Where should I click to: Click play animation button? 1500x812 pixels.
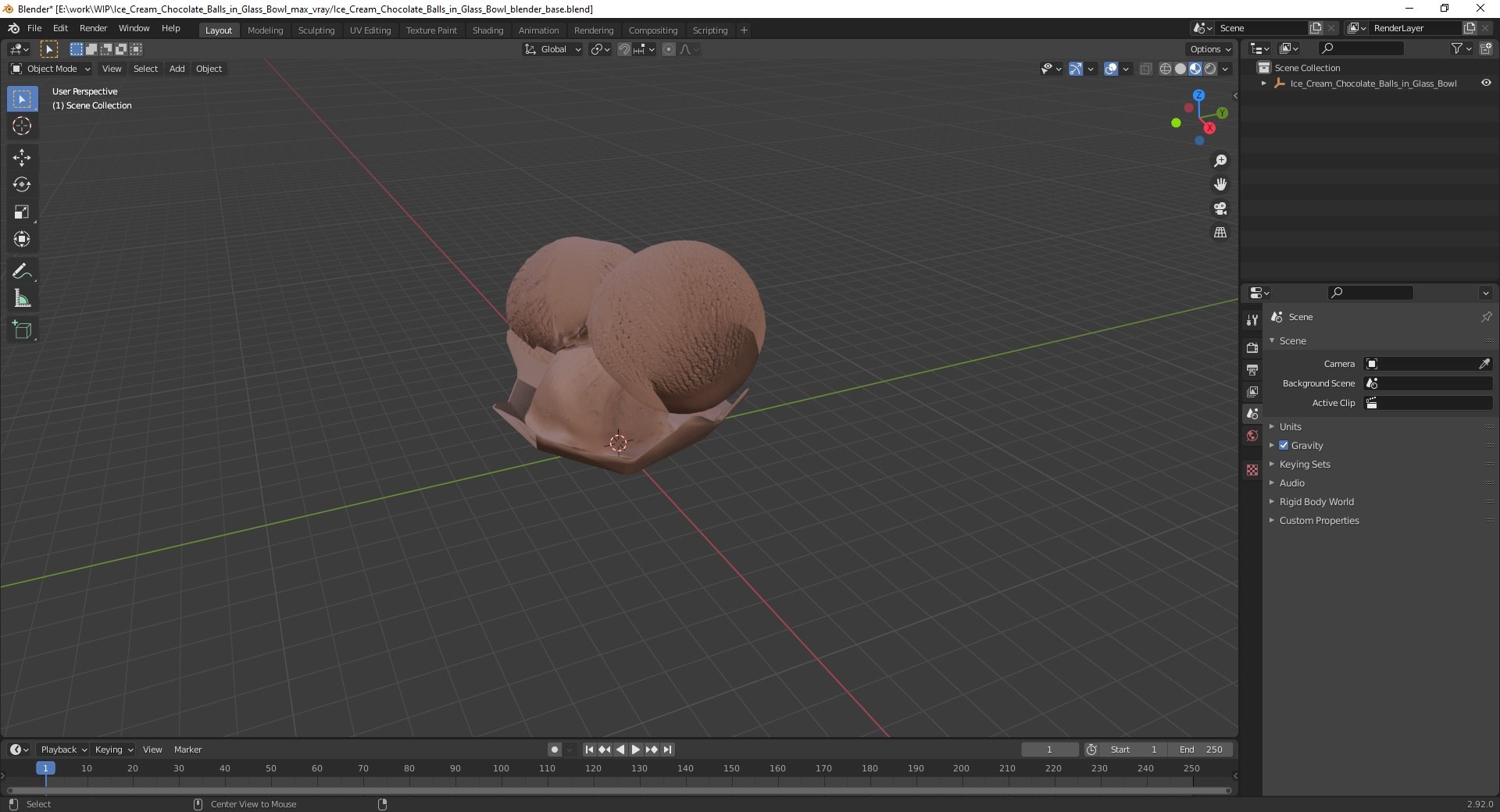[636, 750]
